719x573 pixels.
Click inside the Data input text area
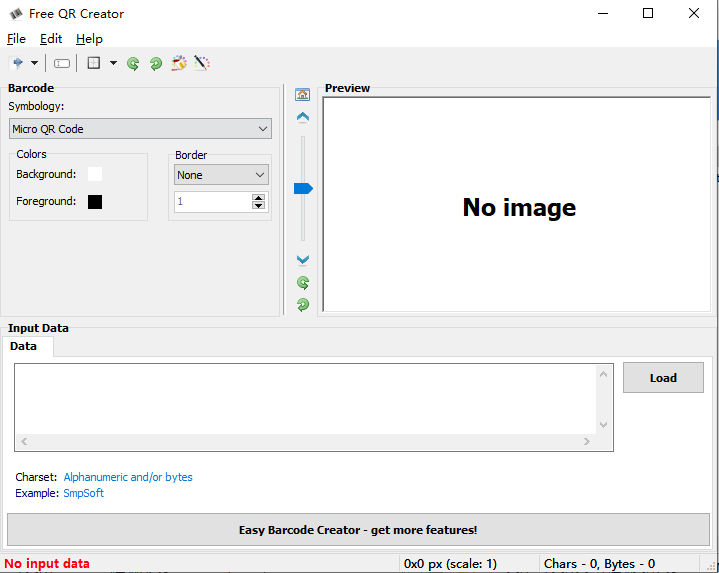pyautogui.click(x=305, y=398)
